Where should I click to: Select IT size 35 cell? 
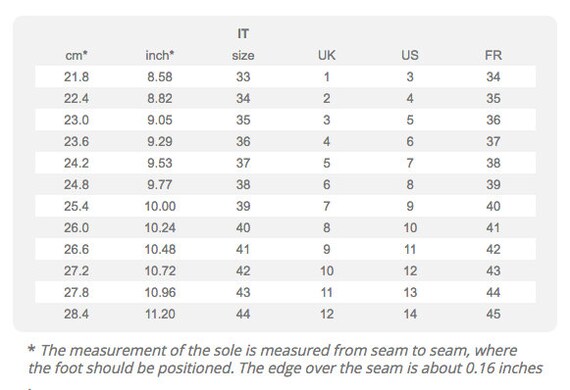[x=243, y=120]
